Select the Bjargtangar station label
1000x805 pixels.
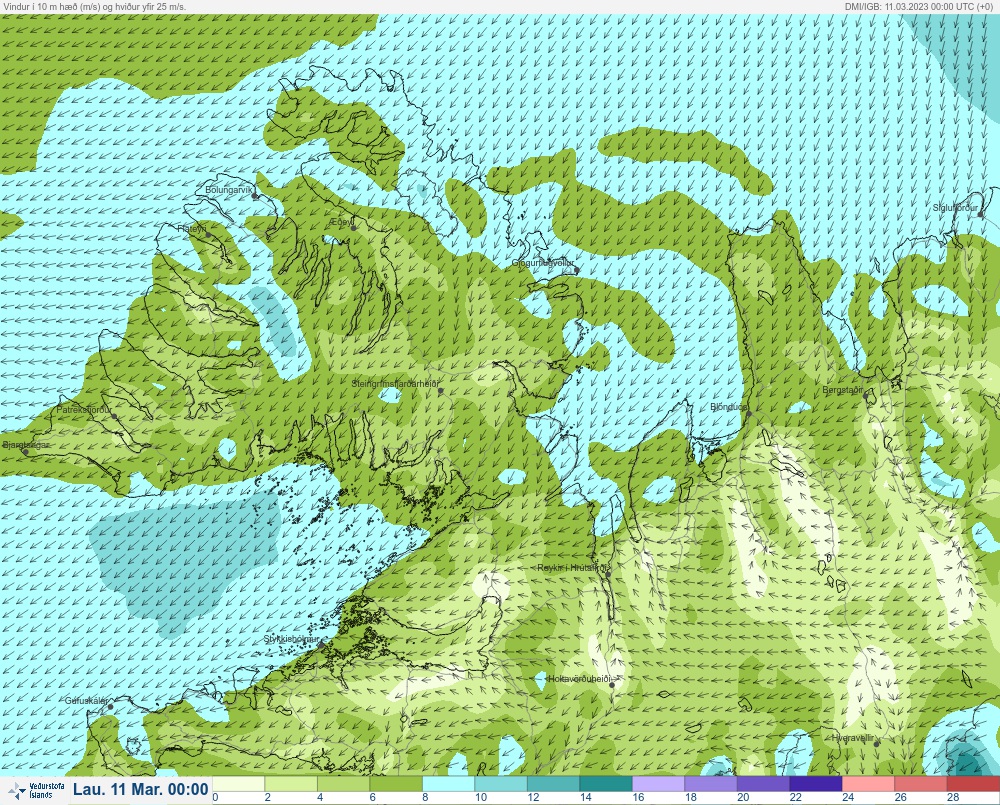point(26,445)
